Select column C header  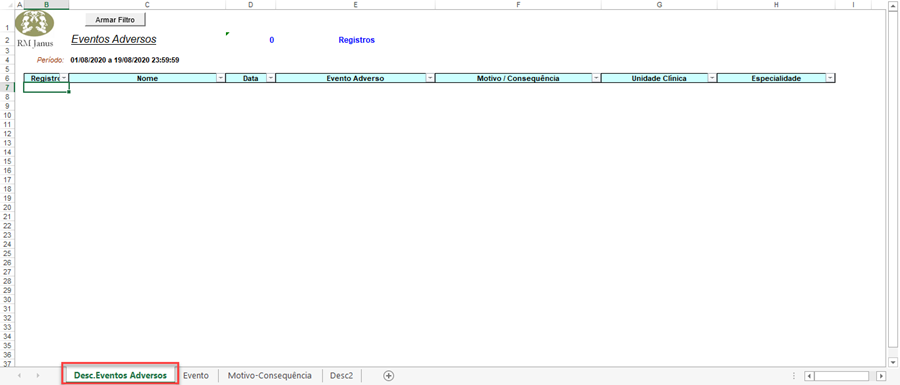pos(147,5)
